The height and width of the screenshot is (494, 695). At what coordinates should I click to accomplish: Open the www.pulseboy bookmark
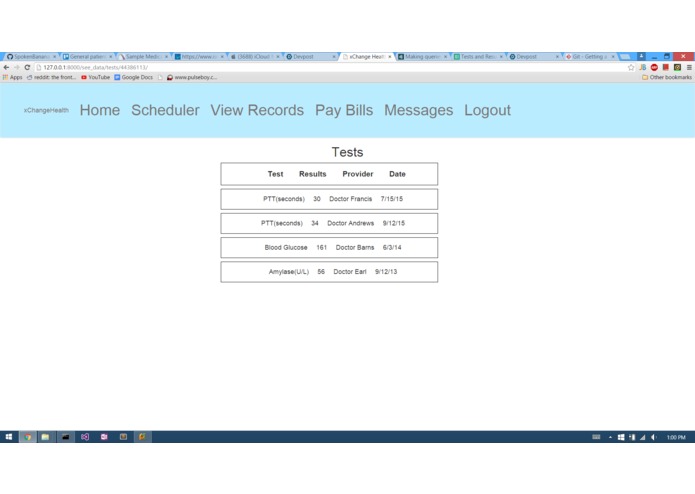coord(191,77)
